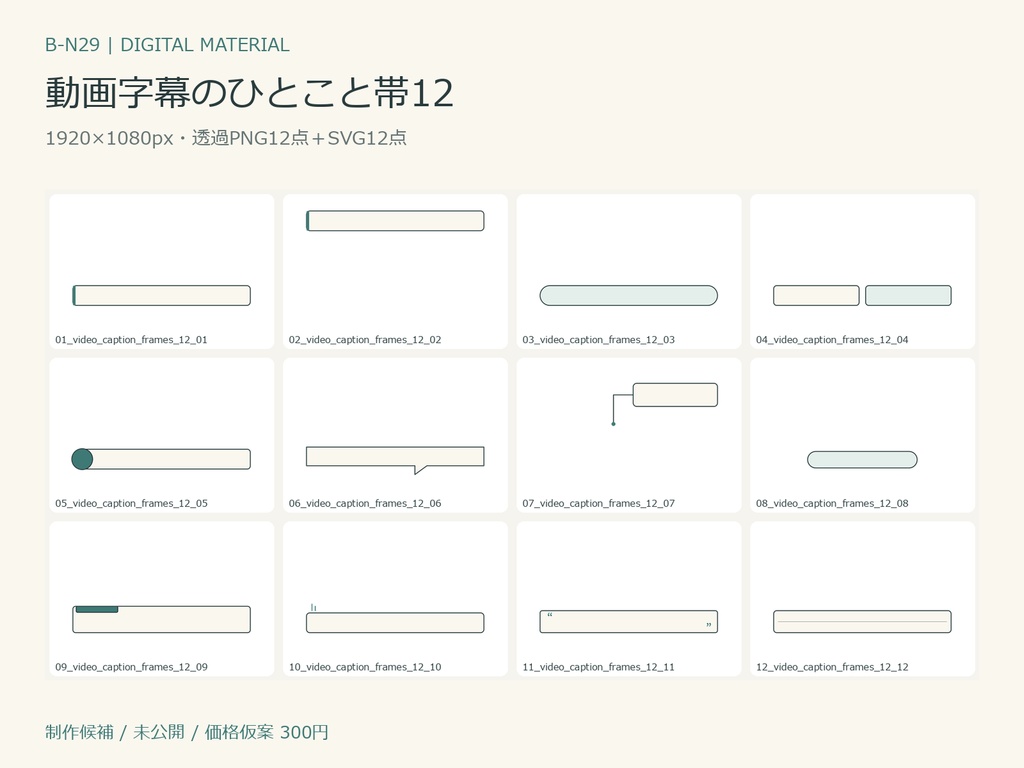Select callout pointer caption frame thumbnail 07
1024x768 pixels.
pos(629,435)
